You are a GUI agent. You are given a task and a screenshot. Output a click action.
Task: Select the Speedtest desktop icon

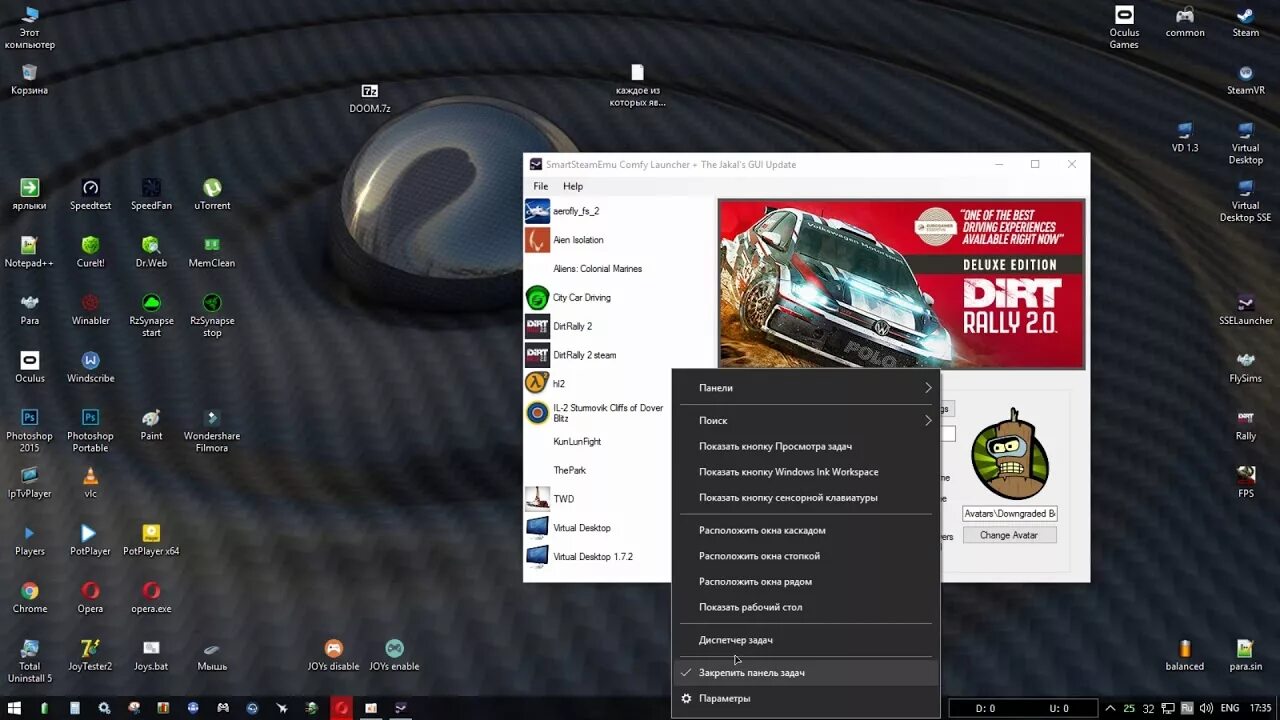[x=90, y=194]
